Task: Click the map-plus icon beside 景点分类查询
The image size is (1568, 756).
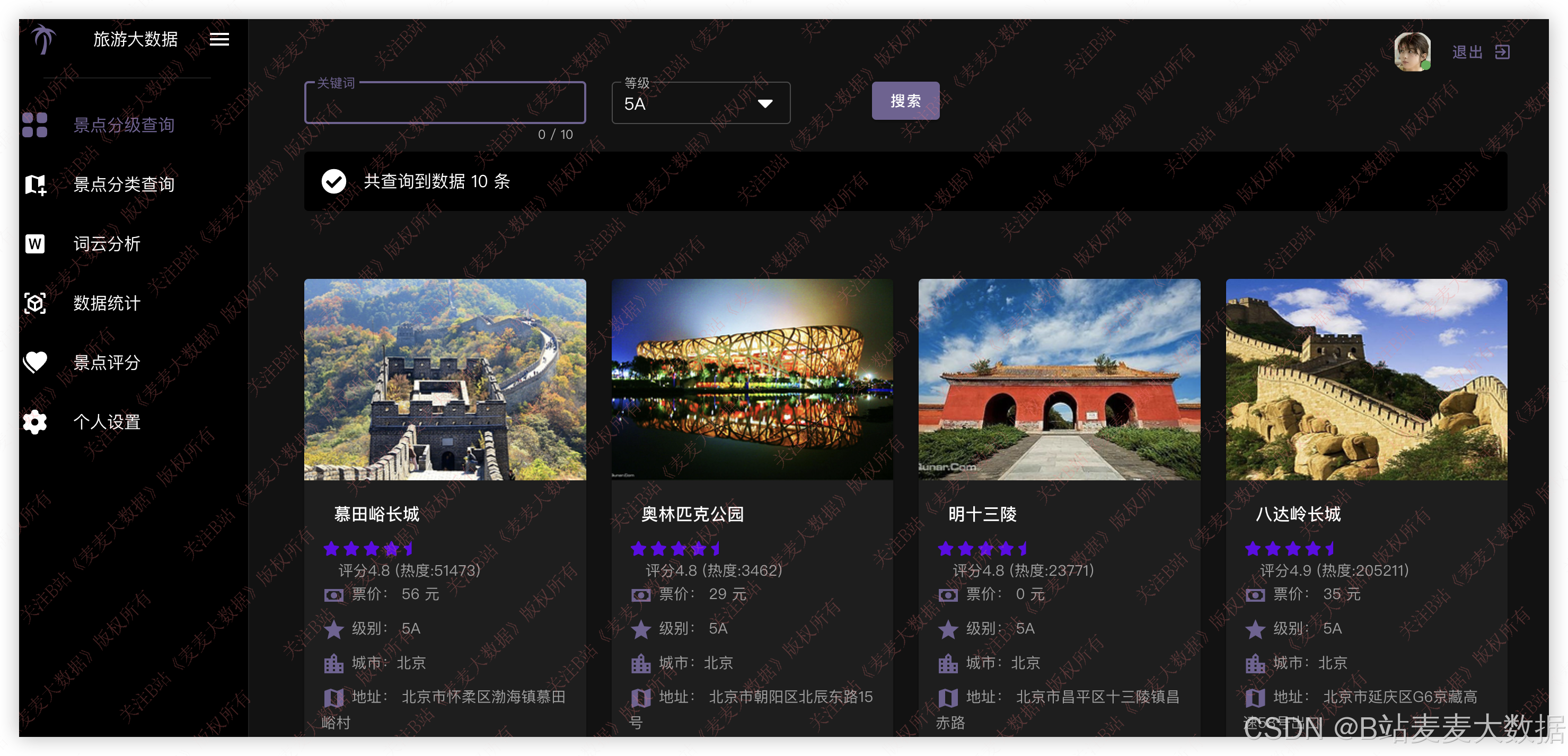Action: click(x=36, y=184)
